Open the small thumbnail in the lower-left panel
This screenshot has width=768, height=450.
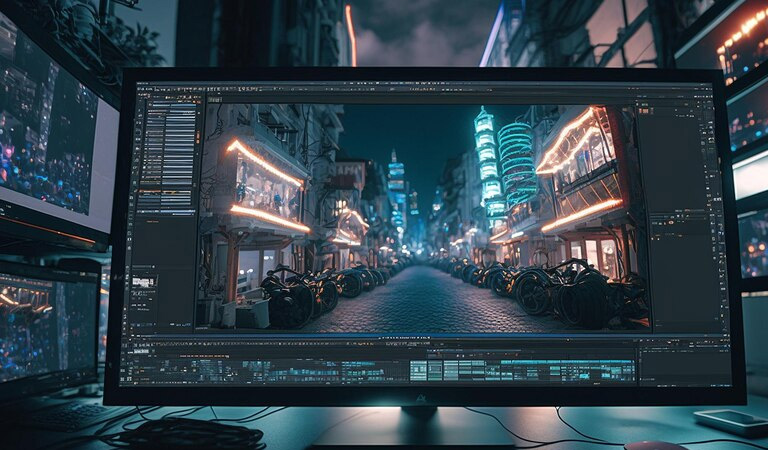tap(142, 284)
